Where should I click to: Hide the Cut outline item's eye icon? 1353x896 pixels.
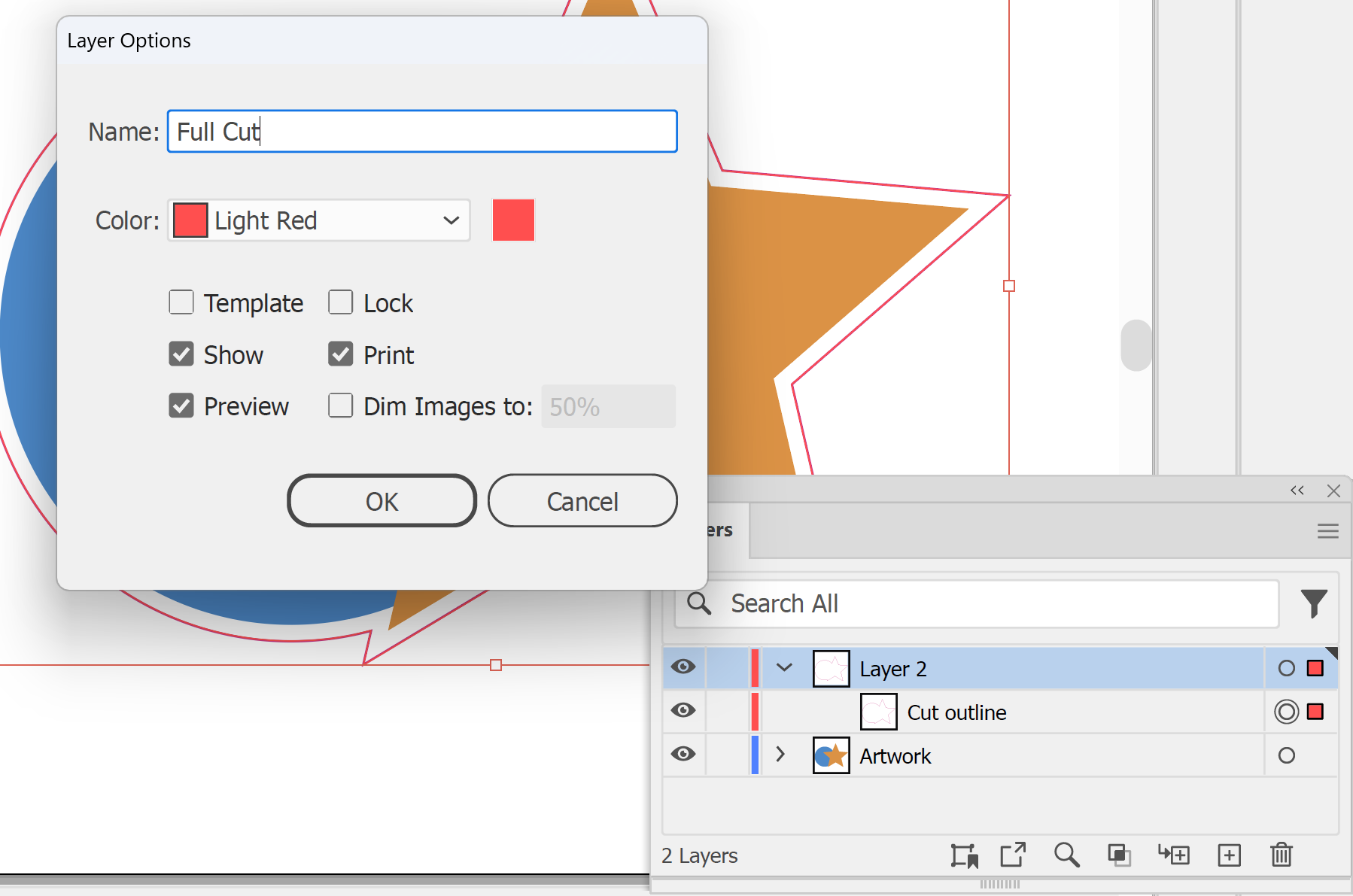coord(683,711)
